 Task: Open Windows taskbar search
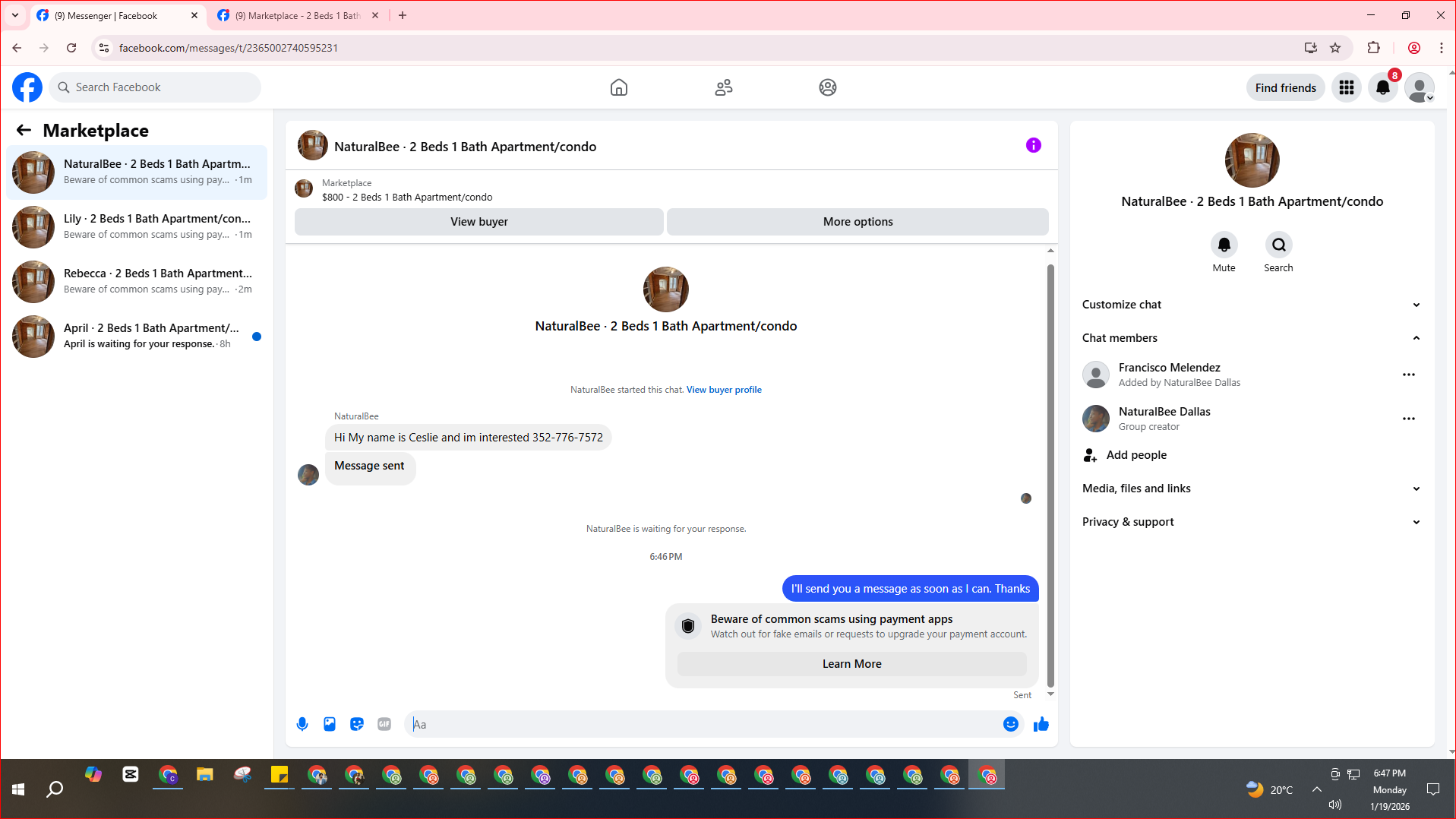tap(55, 789)
